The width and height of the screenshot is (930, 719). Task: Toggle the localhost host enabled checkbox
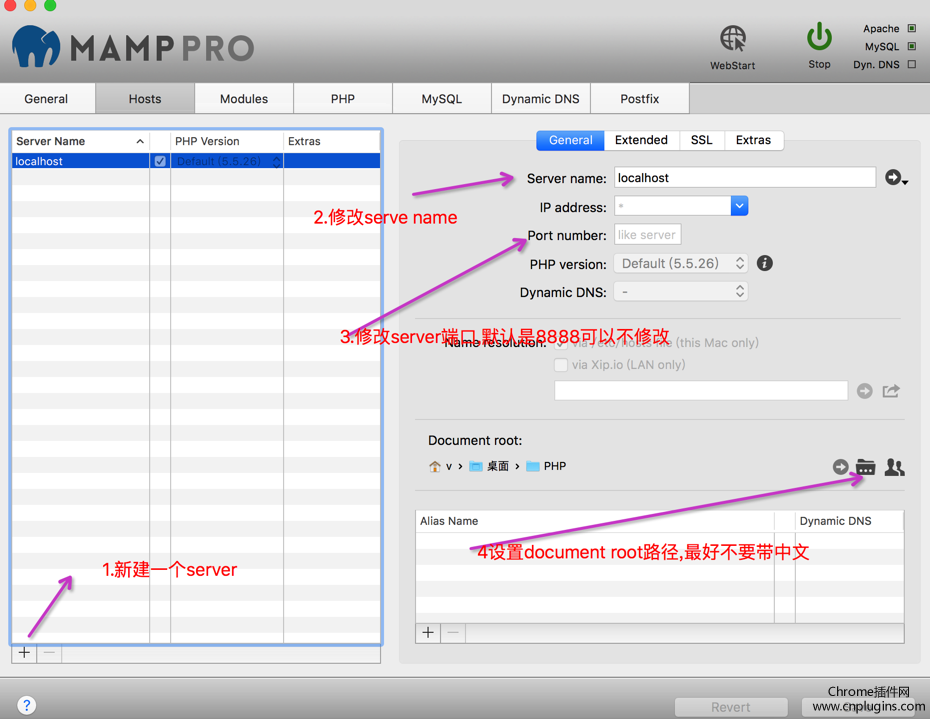[x=160, y=161]
